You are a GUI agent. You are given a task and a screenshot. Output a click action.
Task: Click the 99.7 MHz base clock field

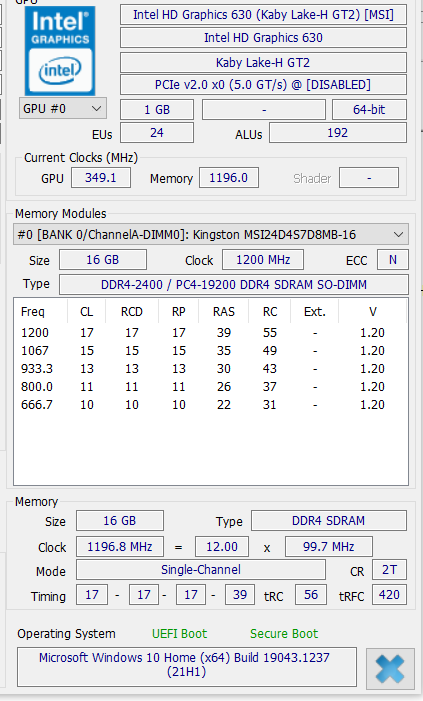click(329, 546)
